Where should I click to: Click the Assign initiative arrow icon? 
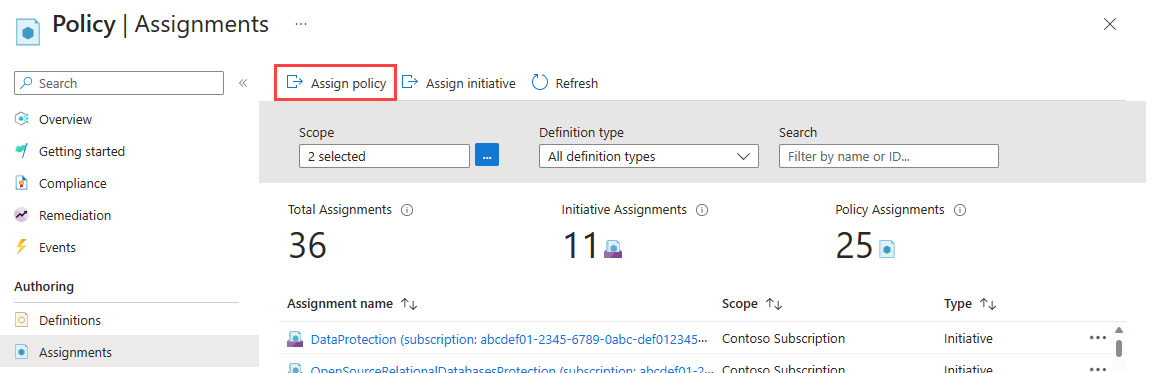pyautogui.click(x=409, y=82)
